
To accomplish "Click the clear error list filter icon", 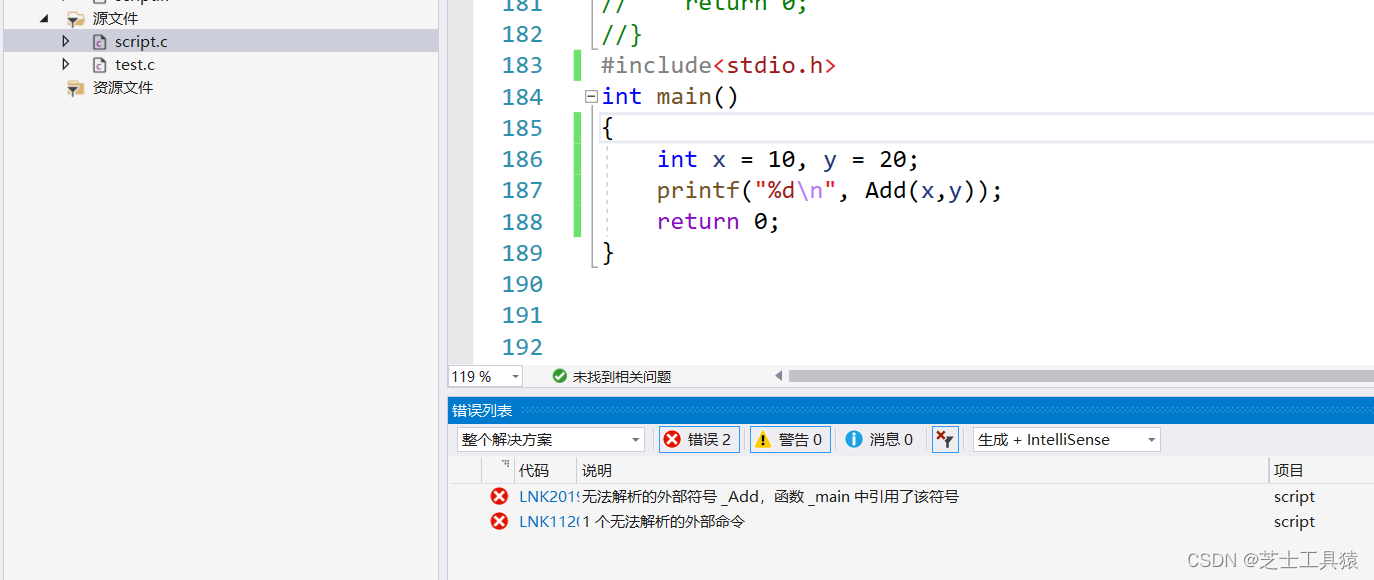I will click(945, 439).
